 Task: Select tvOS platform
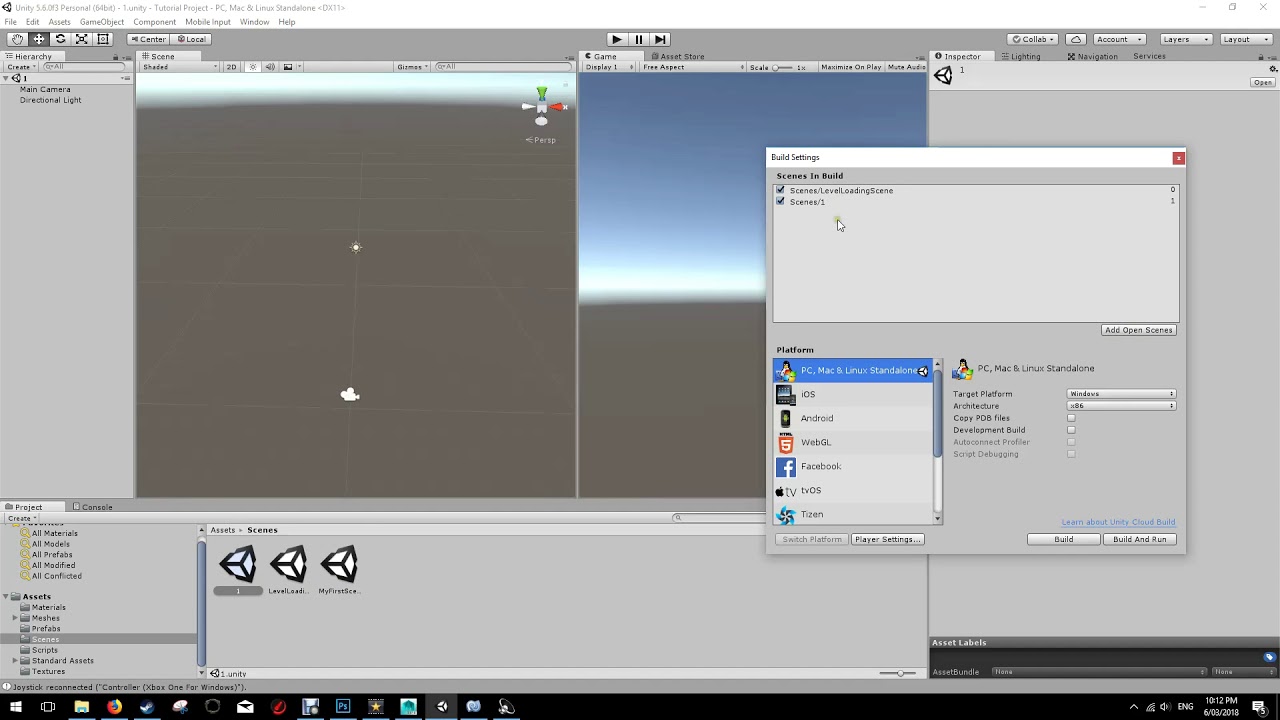click(x=853, y=490)
